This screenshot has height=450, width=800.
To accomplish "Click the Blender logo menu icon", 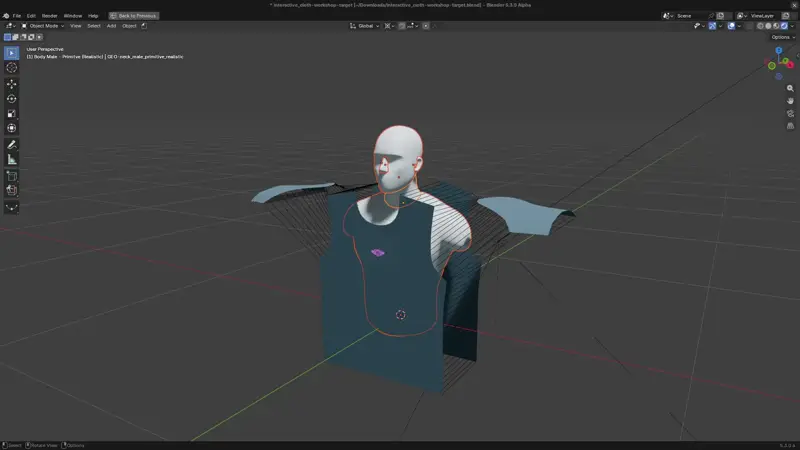I will coord(6,16).
